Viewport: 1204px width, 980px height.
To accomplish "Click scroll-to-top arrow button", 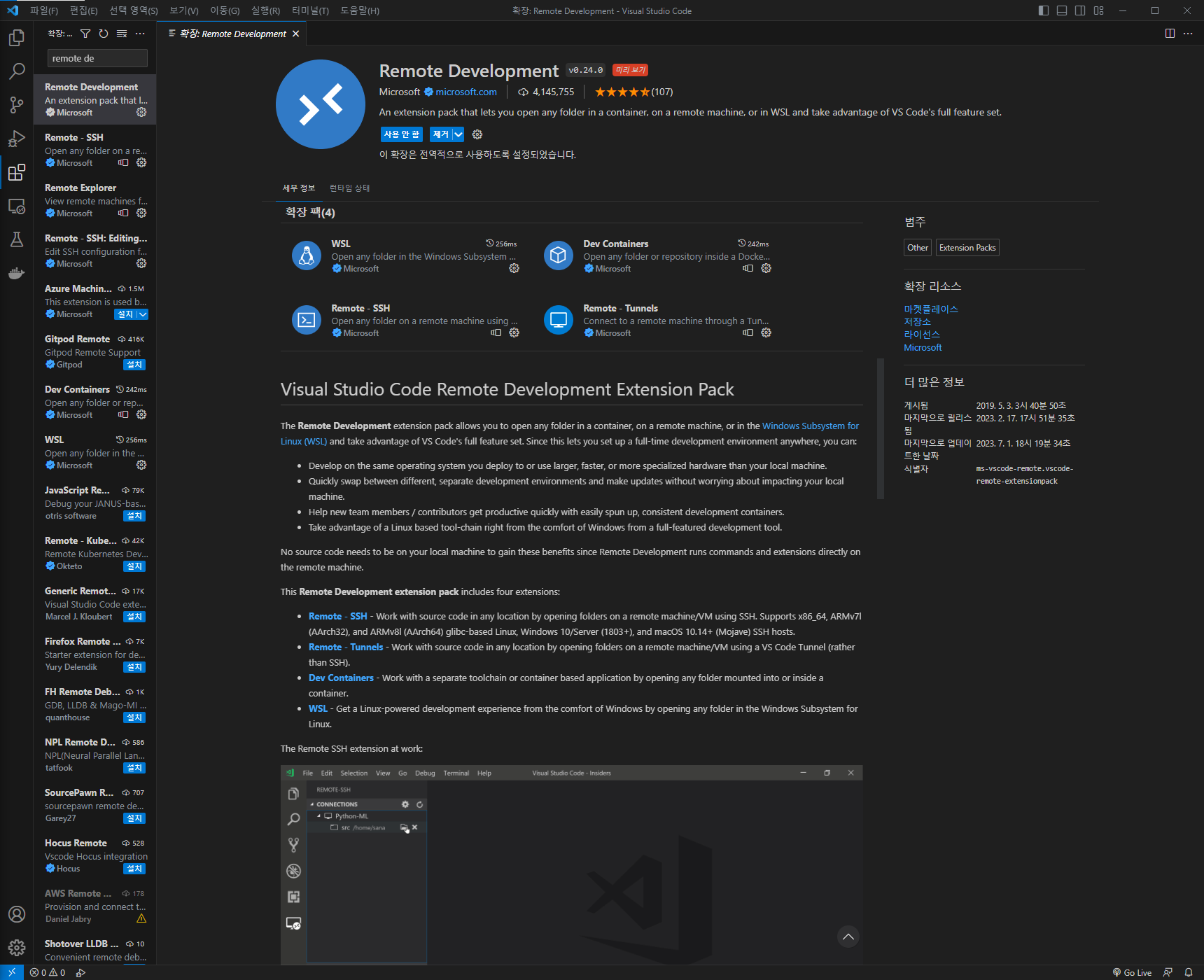I will coord(848,937).
